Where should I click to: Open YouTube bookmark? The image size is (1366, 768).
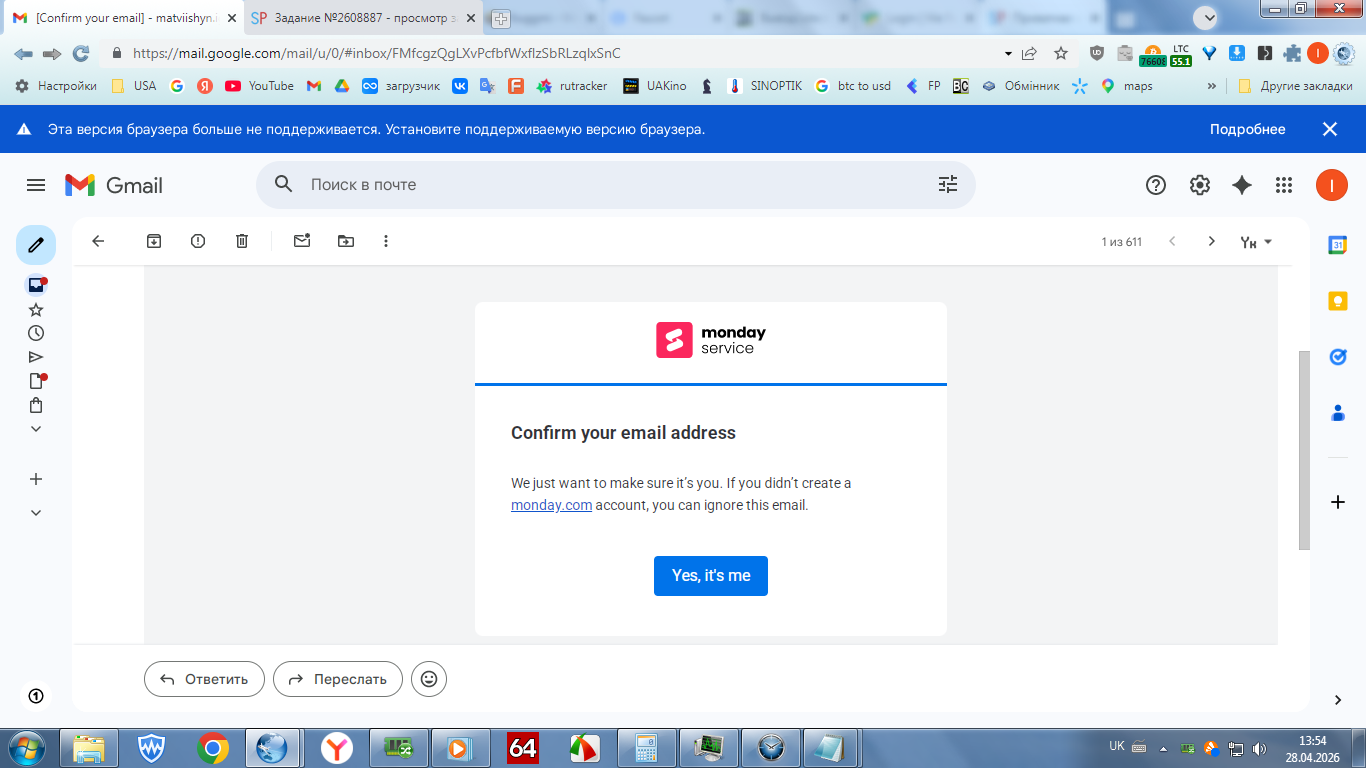point(259,86)
